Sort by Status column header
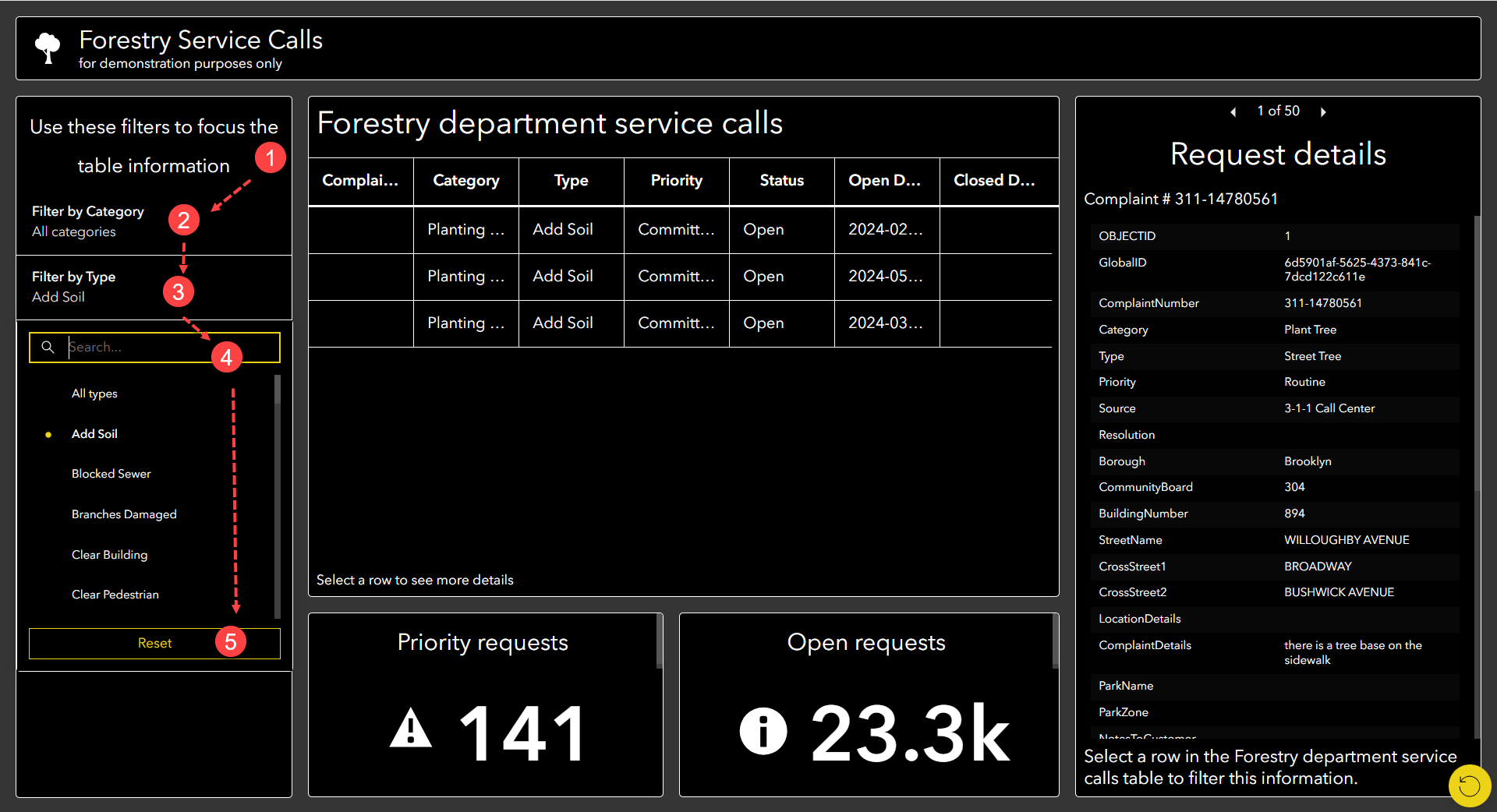 click(x=782, y=181)
